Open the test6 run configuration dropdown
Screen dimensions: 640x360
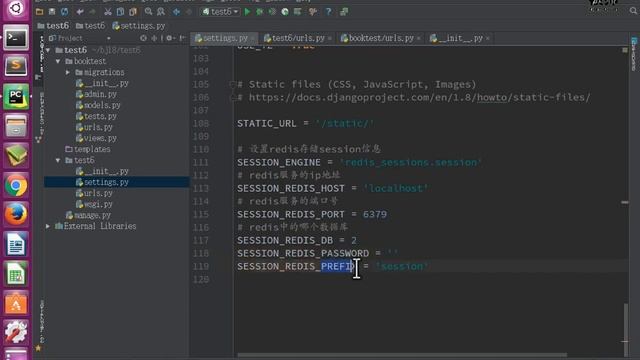220,12
